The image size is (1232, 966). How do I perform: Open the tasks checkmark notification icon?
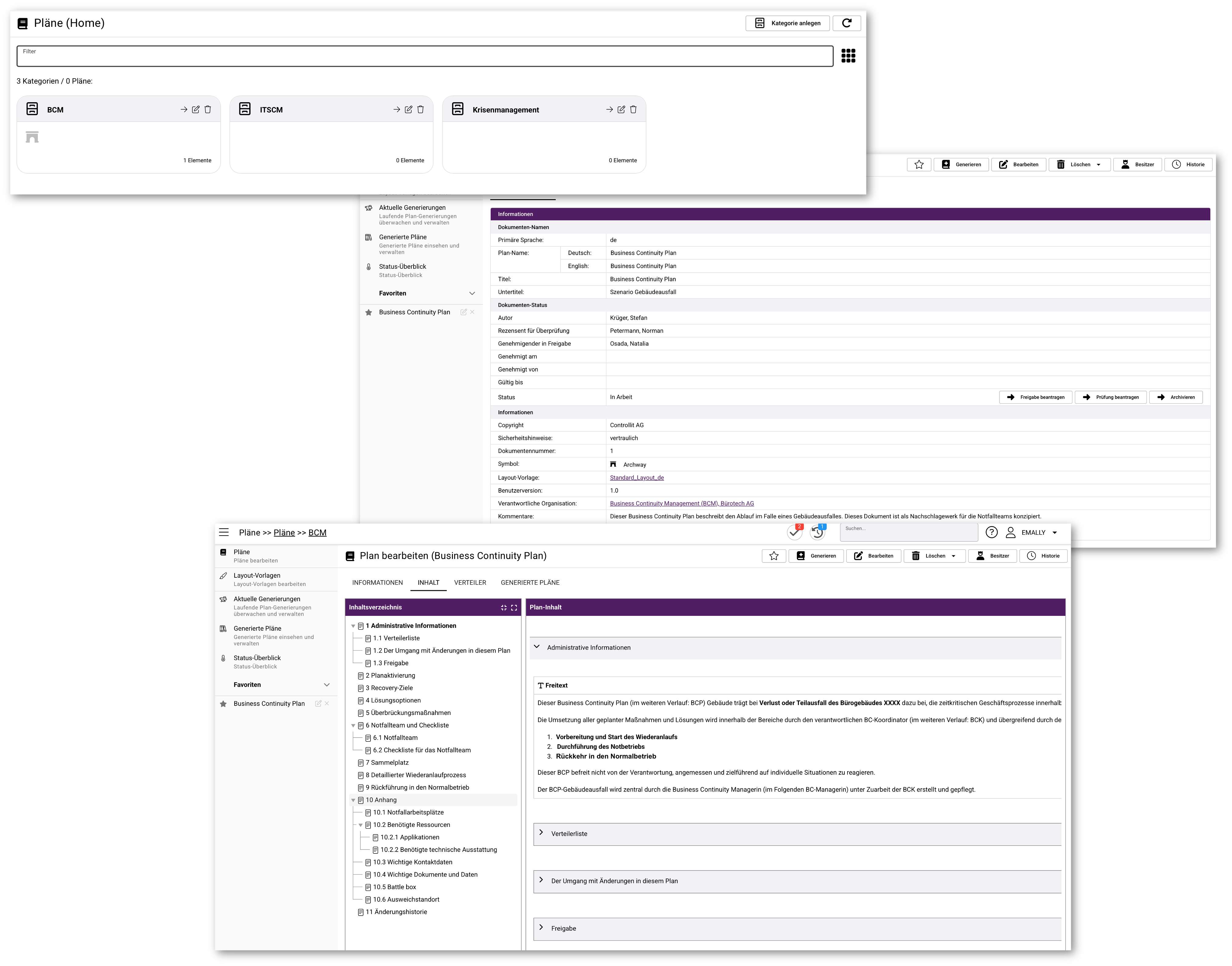click(x=795, y=532)
